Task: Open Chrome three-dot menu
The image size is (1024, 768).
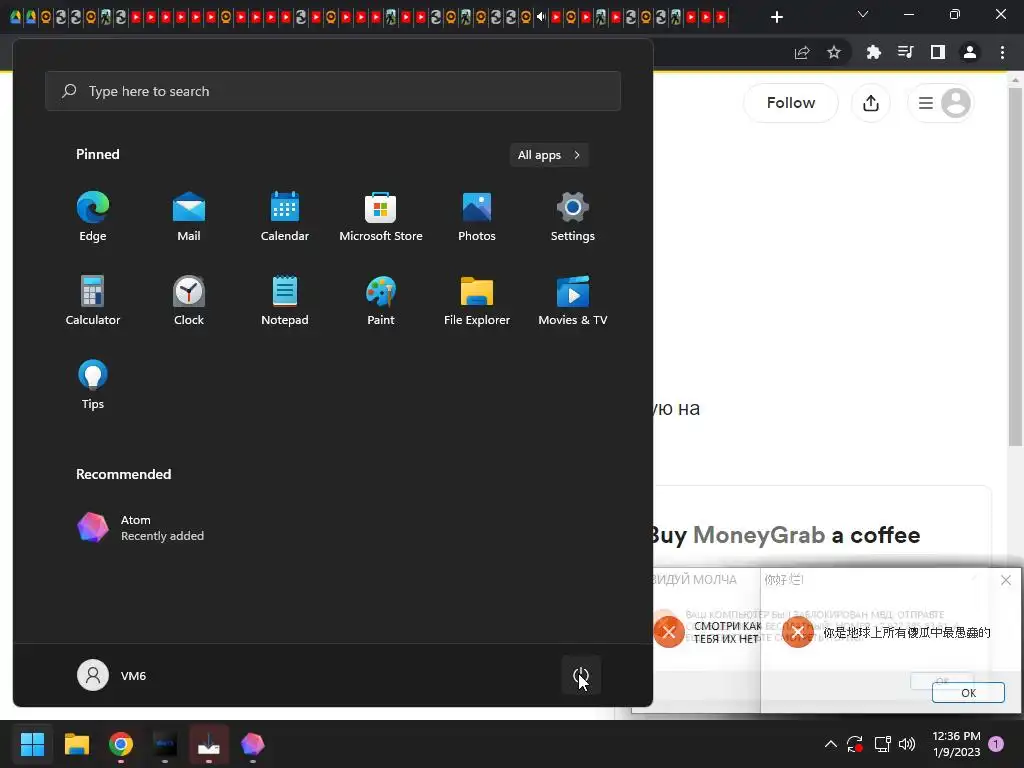Action: [x=1002, y=52]
